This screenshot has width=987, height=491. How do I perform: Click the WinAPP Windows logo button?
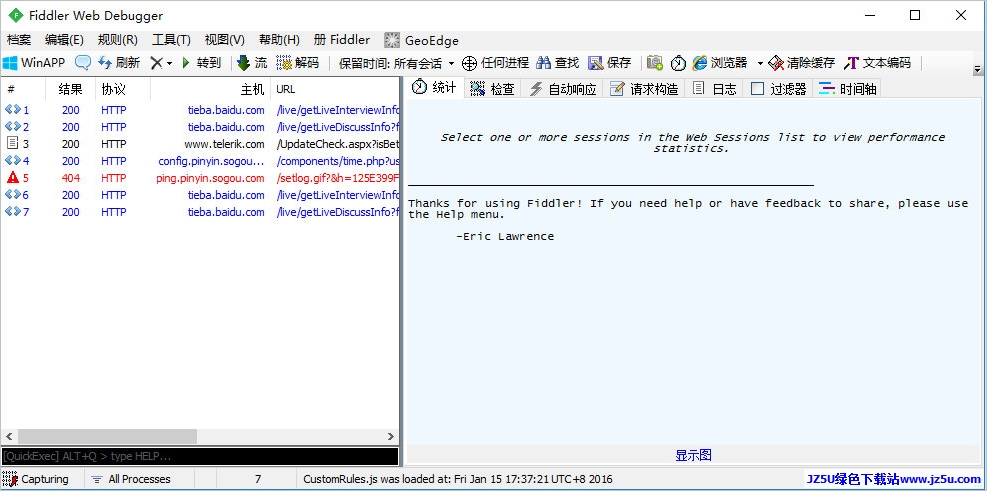click(34, 63)
